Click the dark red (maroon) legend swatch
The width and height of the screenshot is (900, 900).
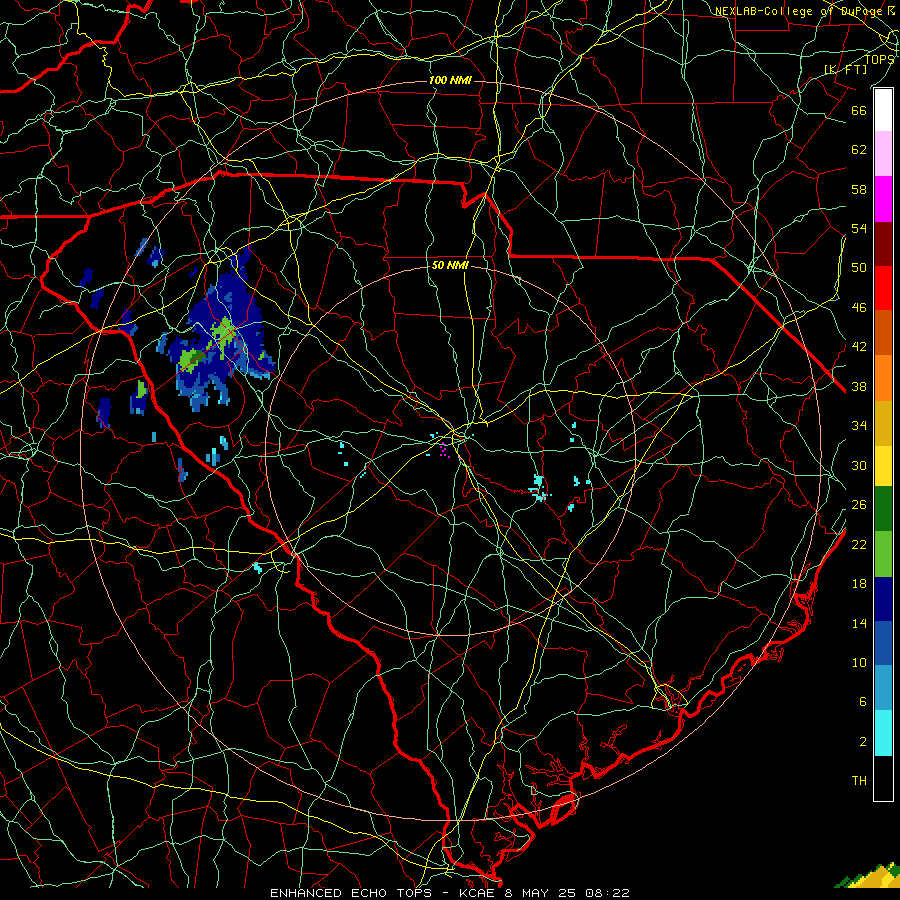[883, 243]
